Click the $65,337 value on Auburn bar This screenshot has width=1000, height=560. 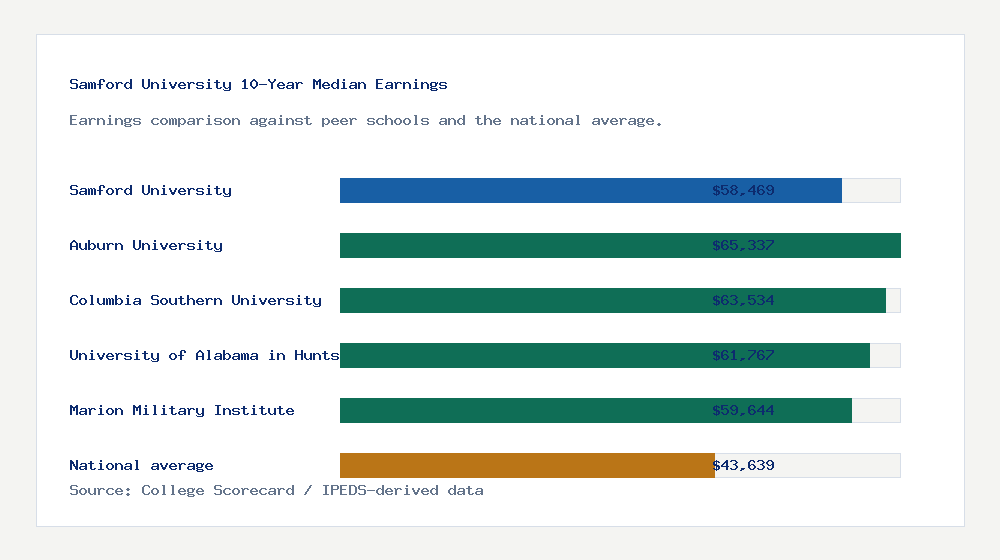coord(743,246)
